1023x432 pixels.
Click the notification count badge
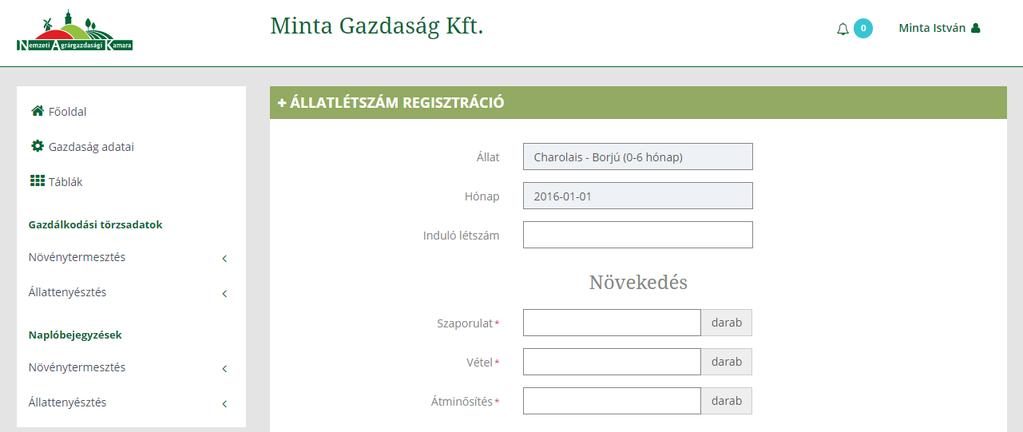coord(863,28)
